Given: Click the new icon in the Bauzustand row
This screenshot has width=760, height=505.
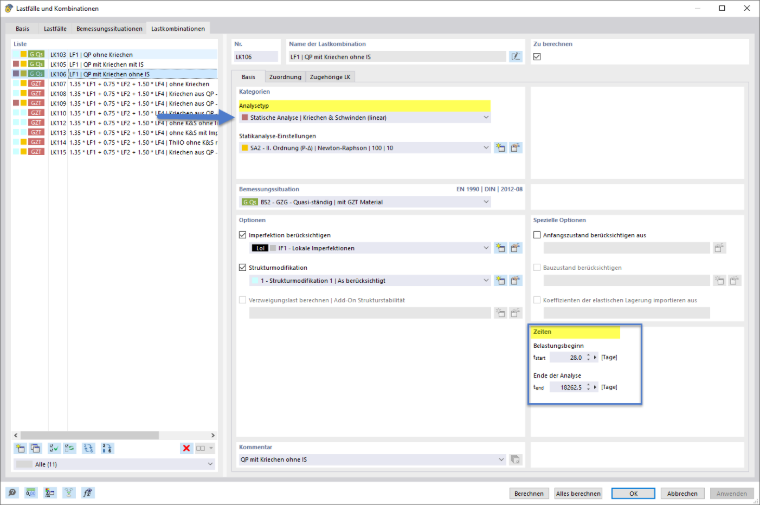Looking at the screenshot, I should click(720, 281).
